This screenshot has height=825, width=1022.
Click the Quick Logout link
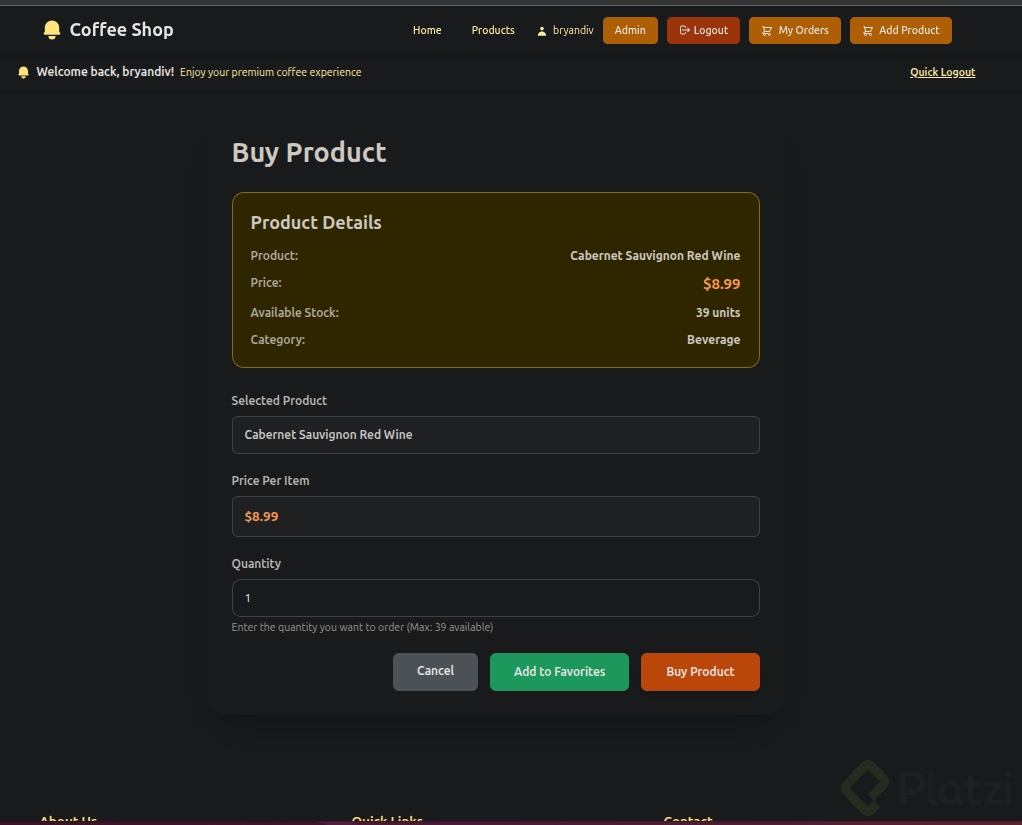(942, 72)
